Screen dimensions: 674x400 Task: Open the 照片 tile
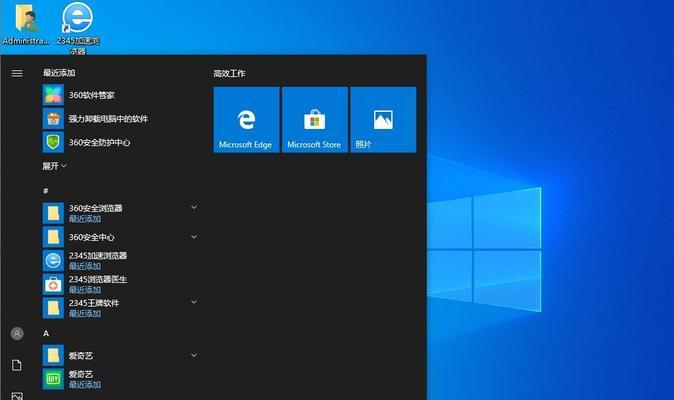(x=383, y=119)
